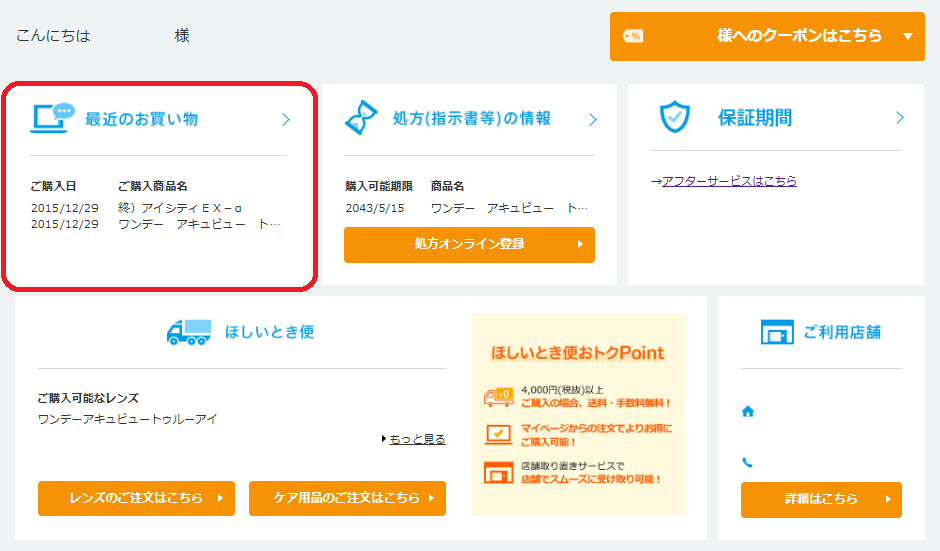Click the laptop checkmark icon in おトクPoint

499,434
